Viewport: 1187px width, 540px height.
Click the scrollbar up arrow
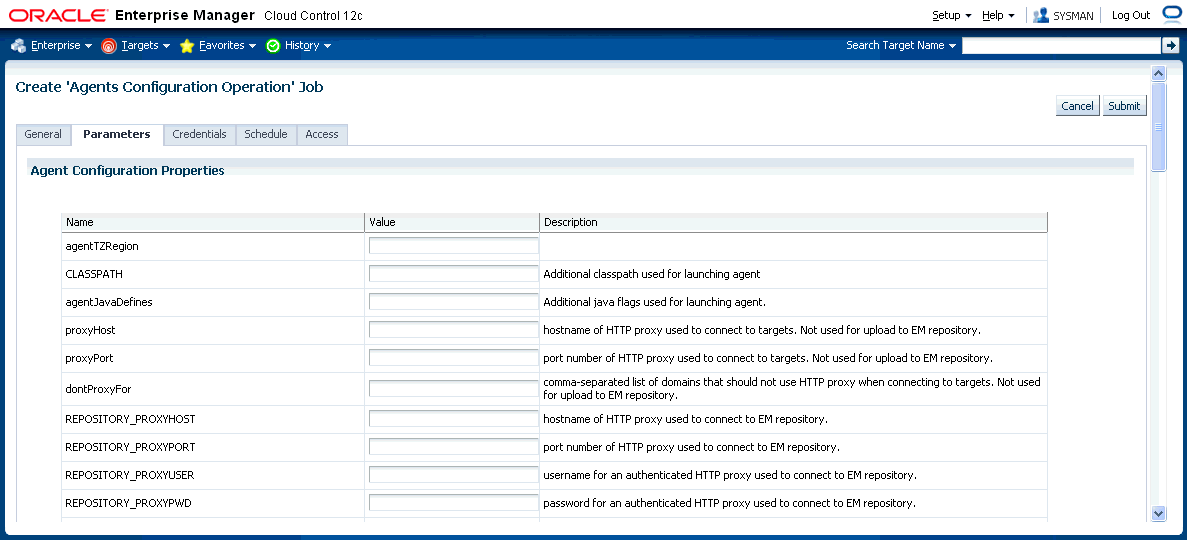coord(1158,73)
